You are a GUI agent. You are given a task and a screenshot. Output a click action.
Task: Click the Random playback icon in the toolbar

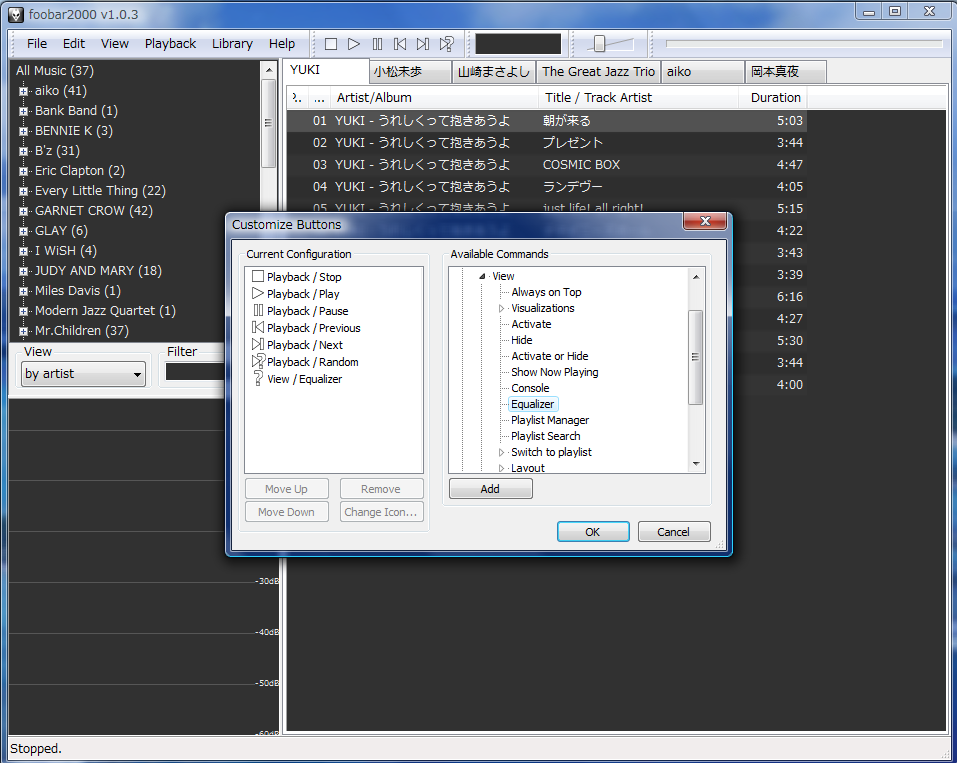point(446,44)
